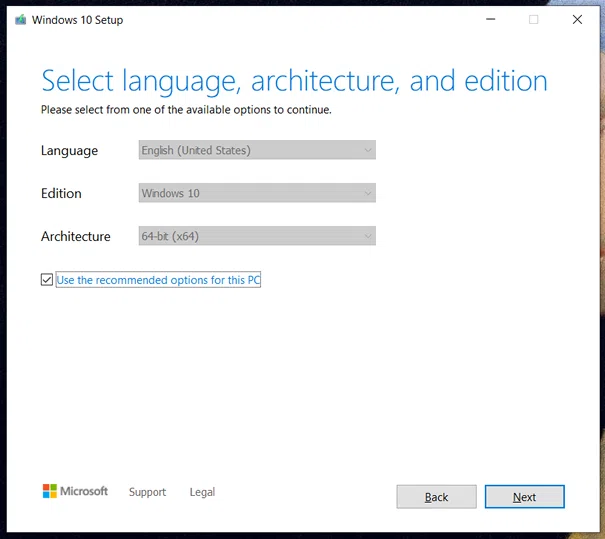Click the "Windows 10 Setup" title text
The image size is (605, 539).
[x=77, y=20]
